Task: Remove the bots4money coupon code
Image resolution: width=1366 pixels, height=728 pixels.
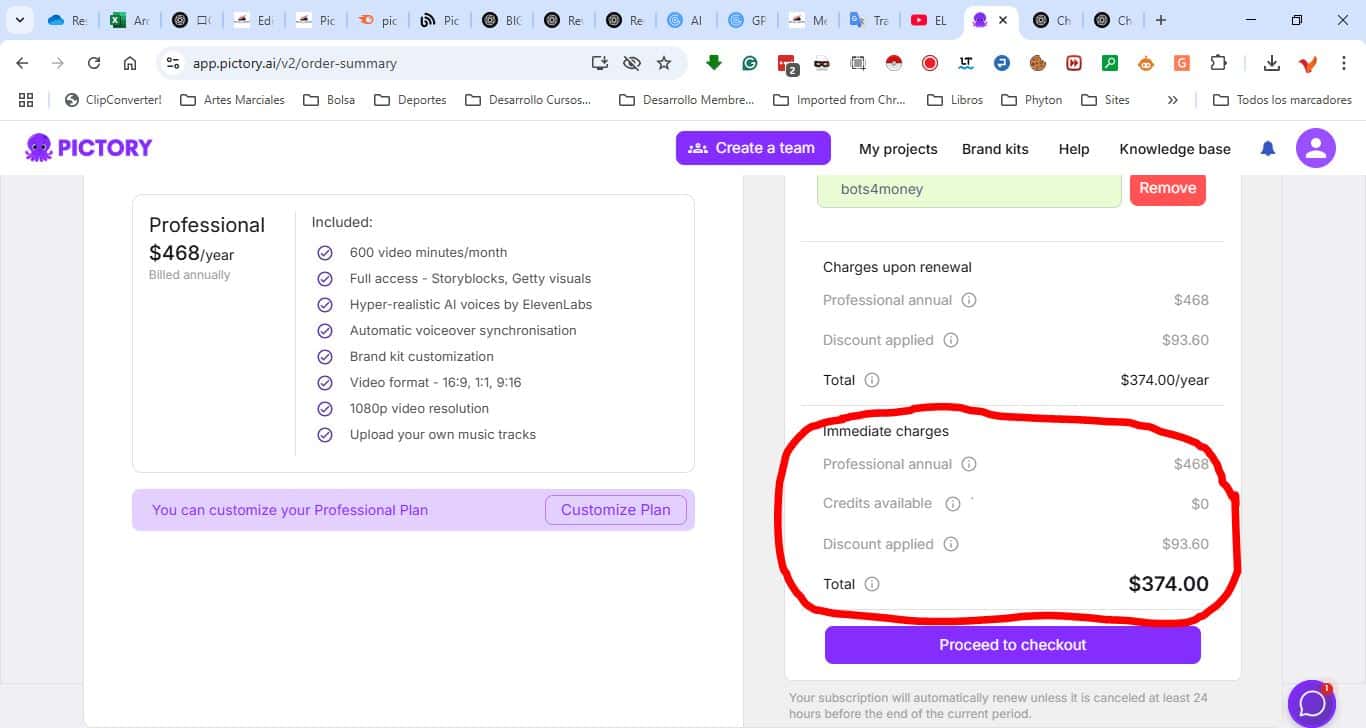Action: coord(1167,188)
